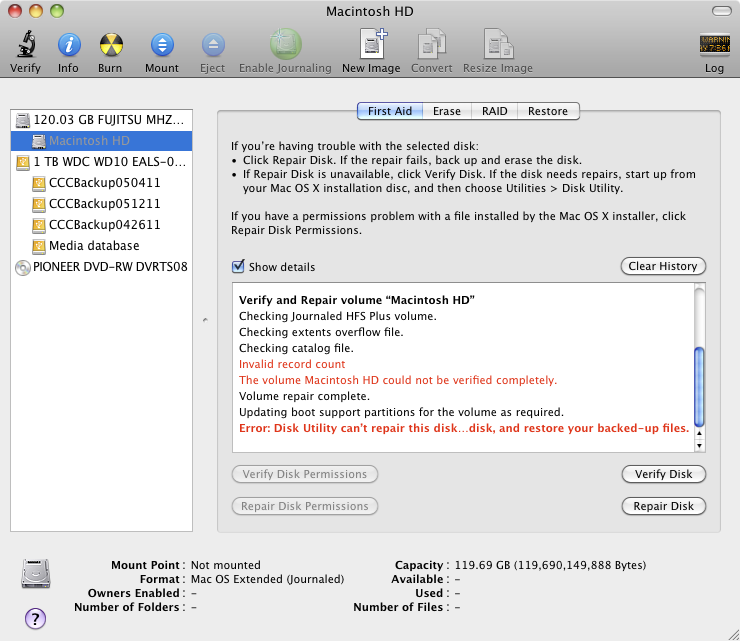Image resolution: width=740 pixels, height=641 pixels.
Task: Switch to the Restore tab
Action: [548, 111]
